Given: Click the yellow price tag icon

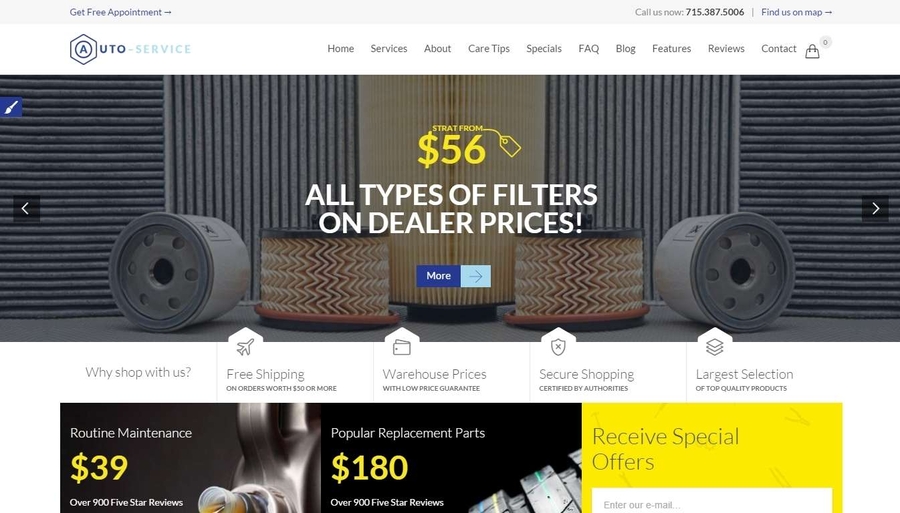Looking at the screenshot, I should [x=510, y=146].
